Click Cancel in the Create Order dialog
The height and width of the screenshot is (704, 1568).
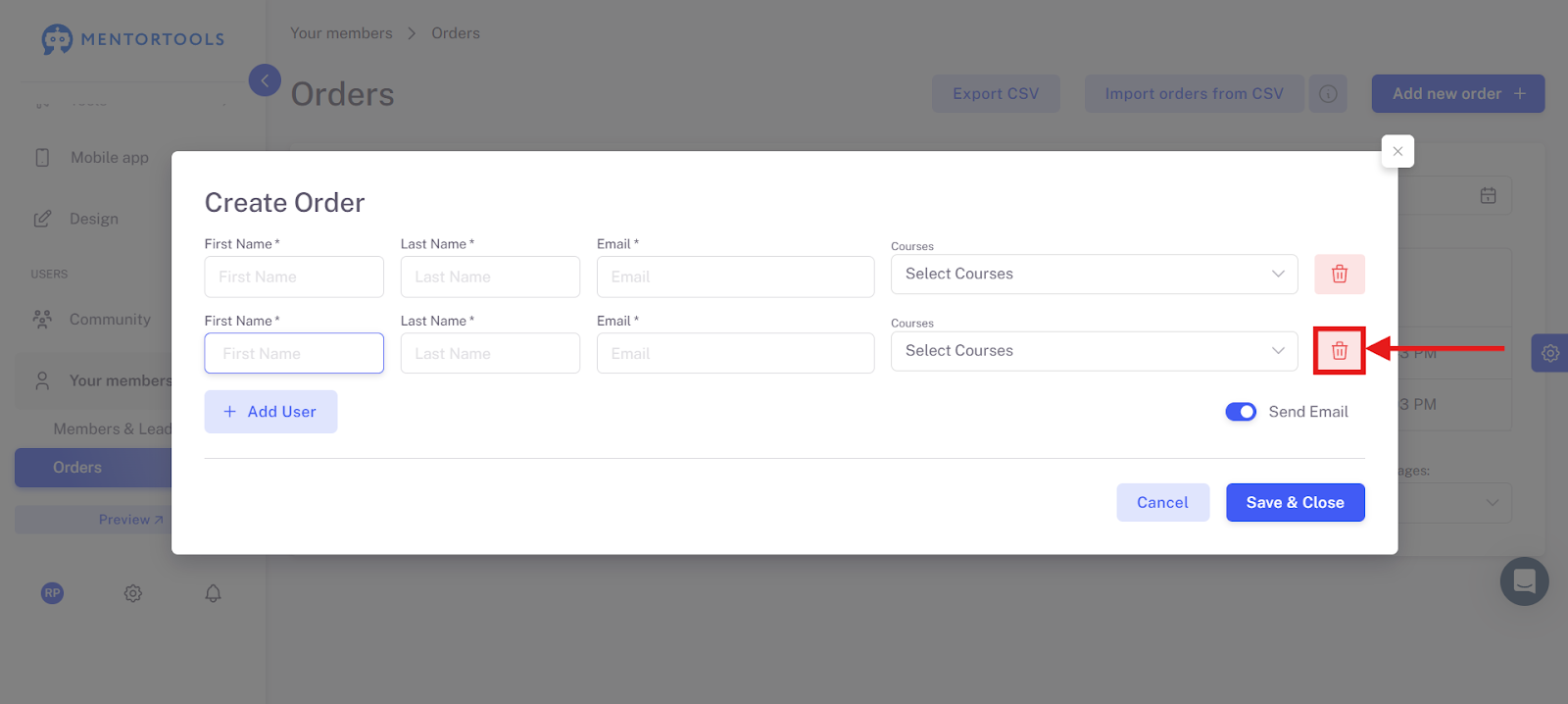1162,502
